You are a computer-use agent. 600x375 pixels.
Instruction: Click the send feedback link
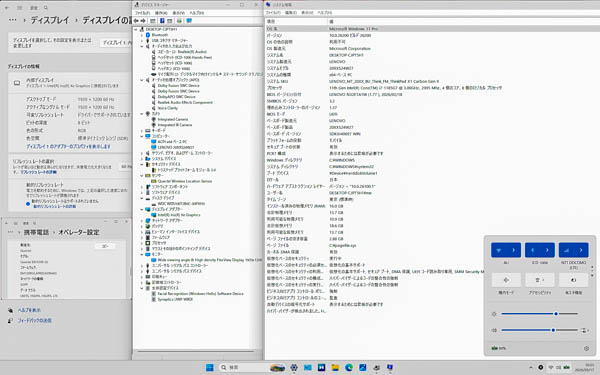[34, 320]
